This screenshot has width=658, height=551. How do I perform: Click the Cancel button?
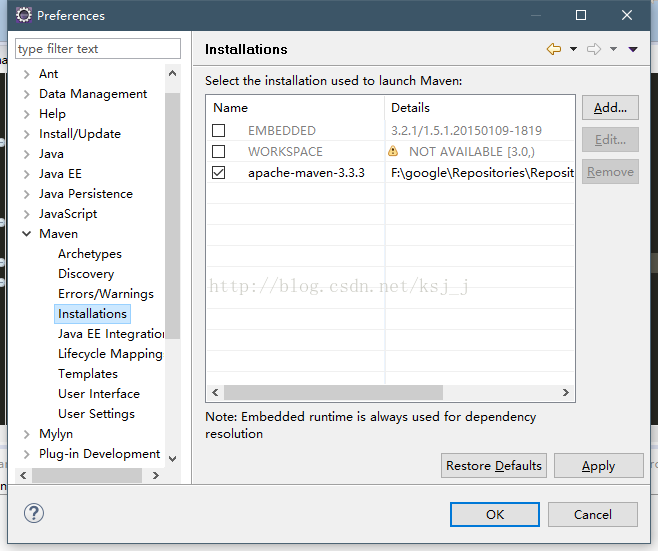point(593,514)
